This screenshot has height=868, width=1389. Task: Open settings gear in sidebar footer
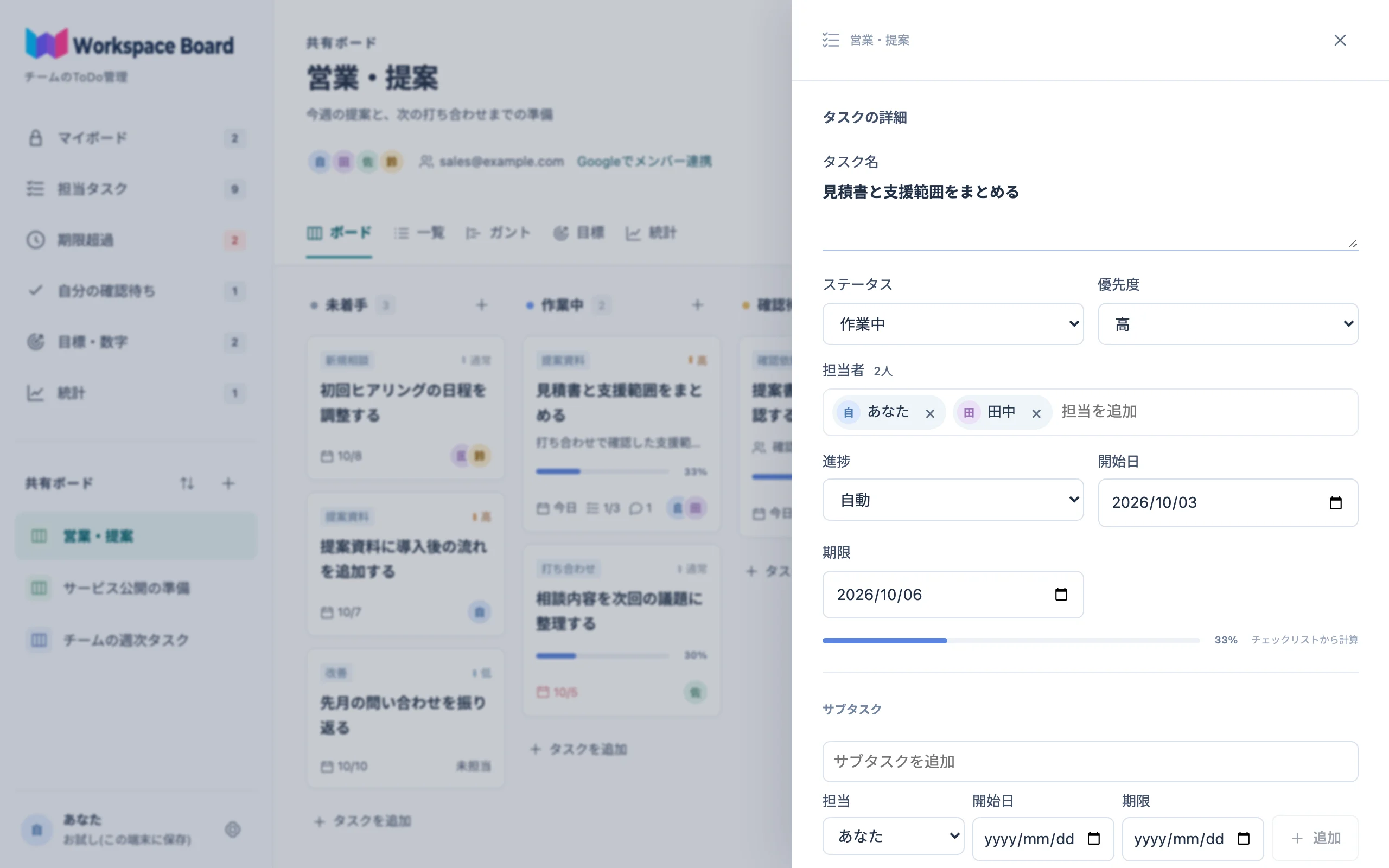(232, 829)
